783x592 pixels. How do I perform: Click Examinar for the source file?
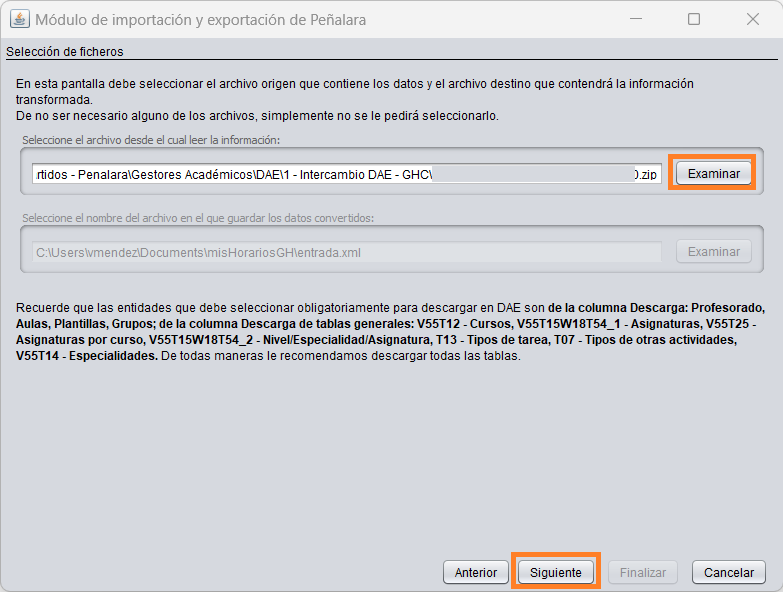click(714, 174)
